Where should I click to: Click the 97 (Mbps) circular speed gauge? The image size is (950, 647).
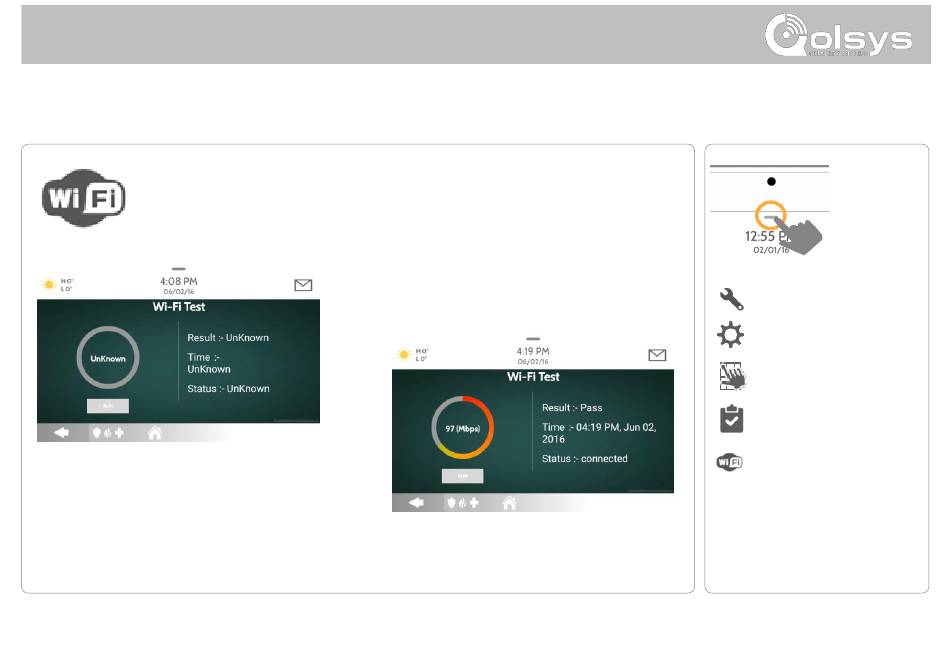[x=463, y=428]
